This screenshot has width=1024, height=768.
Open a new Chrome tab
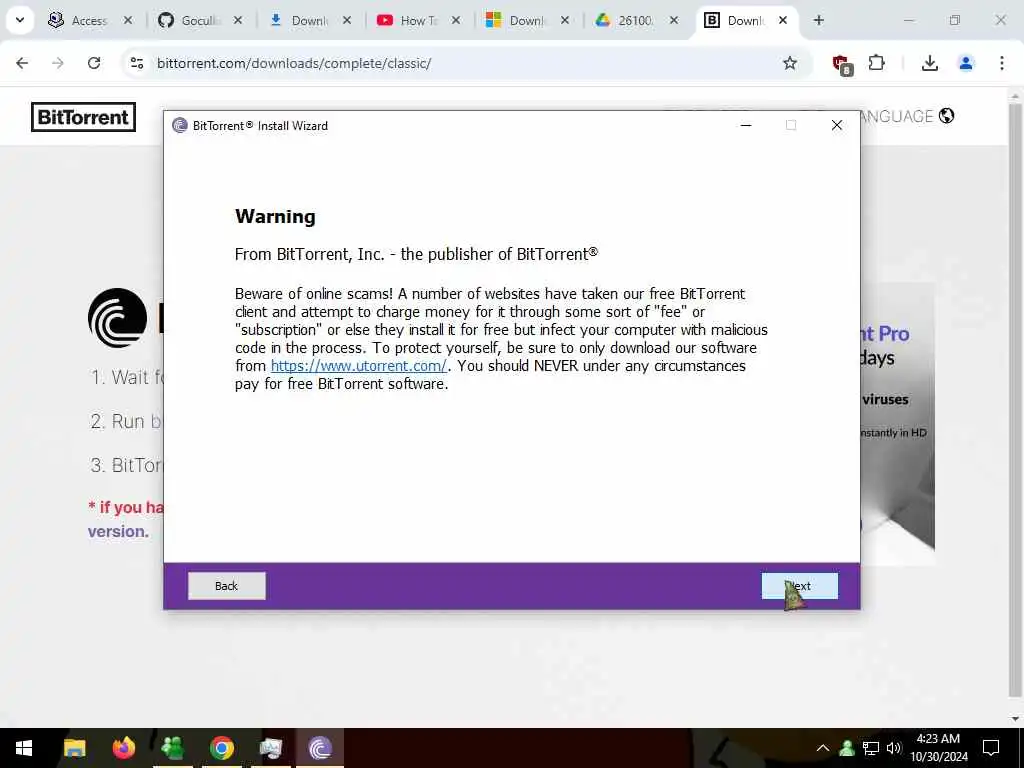pos(818,20)
